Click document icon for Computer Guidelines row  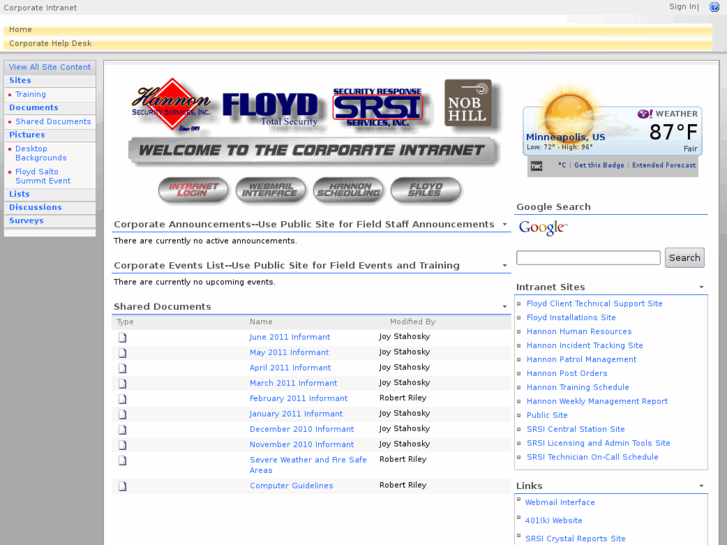coord(122,486)
